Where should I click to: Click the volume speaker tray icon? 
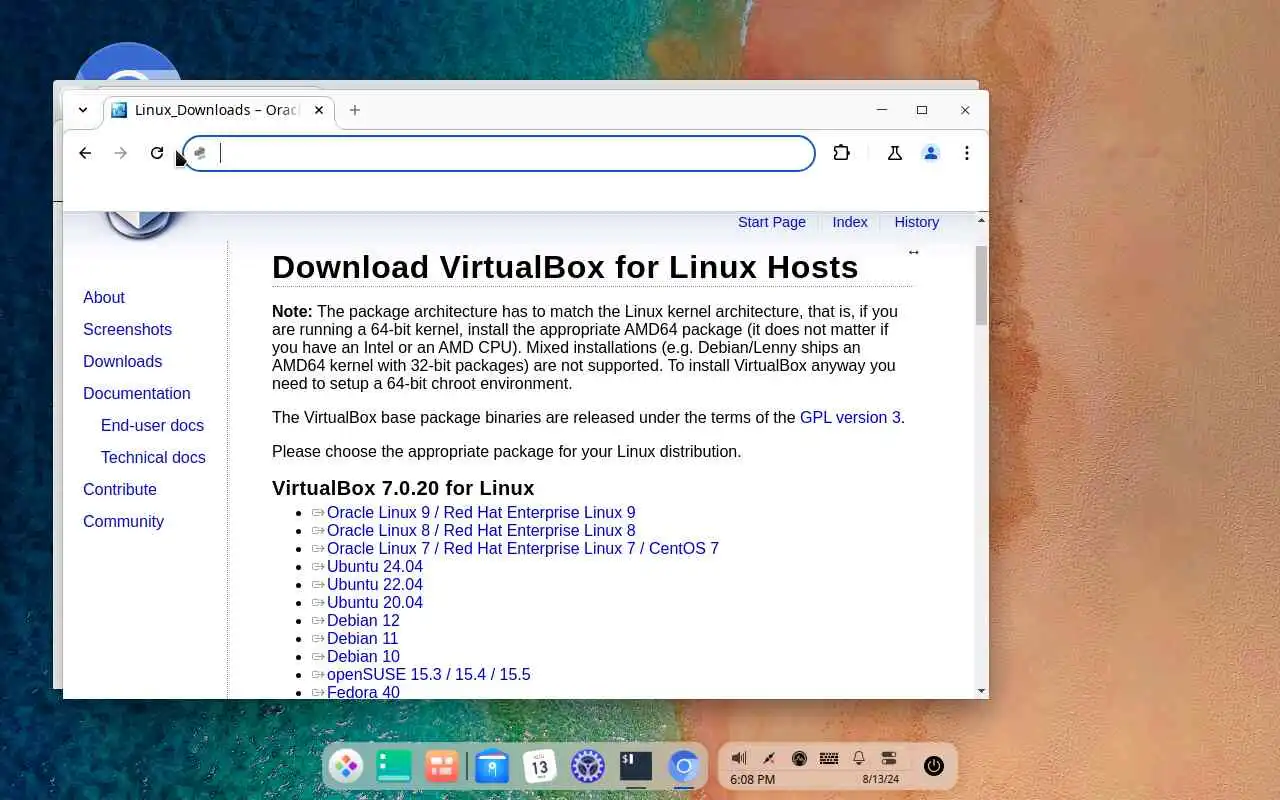739,758
